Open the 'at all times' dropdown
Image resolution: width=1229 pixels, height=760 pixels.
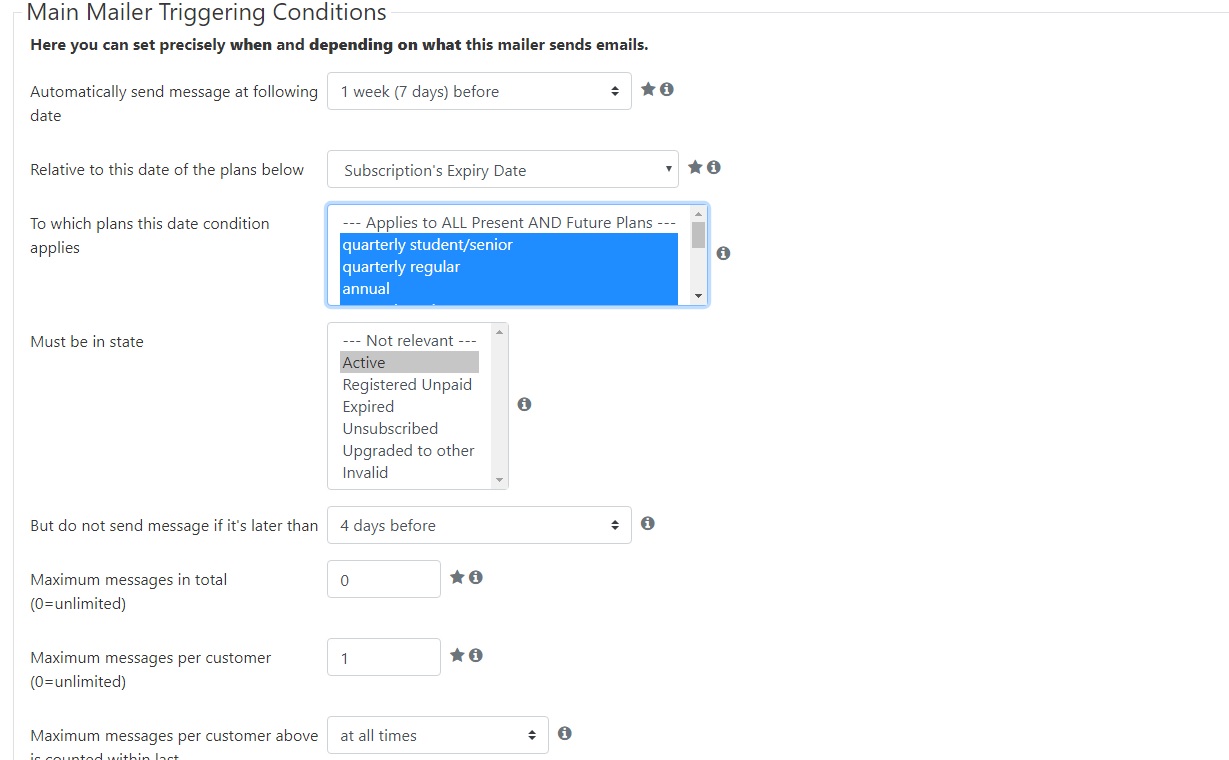pos(438,735)
